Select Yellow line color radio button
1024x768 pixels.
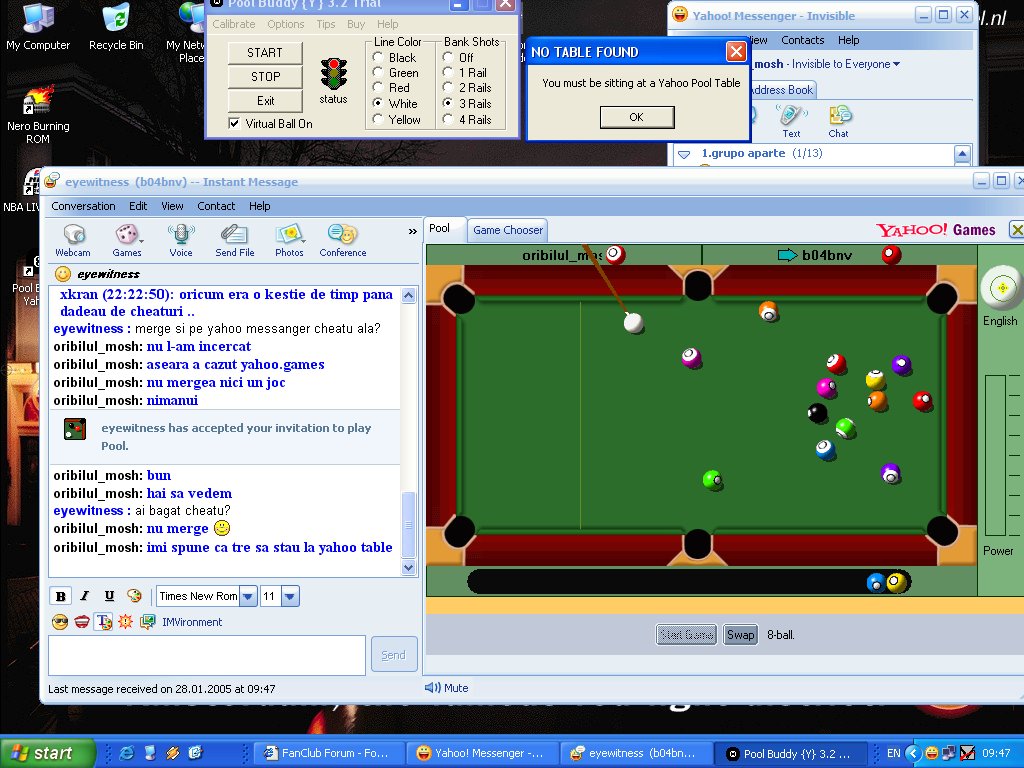(x=377, y=119)
